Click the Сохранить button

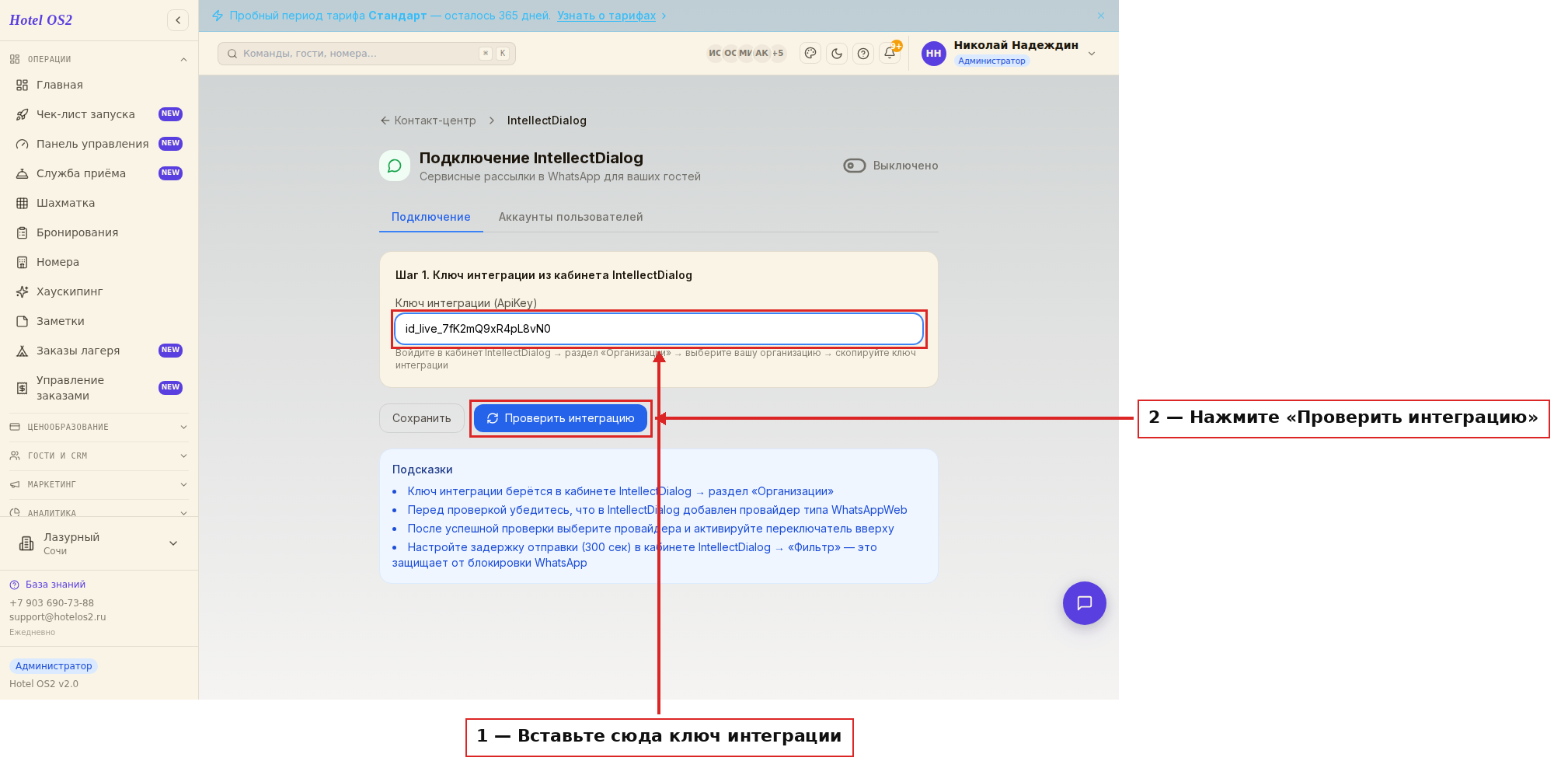(422, 418)
